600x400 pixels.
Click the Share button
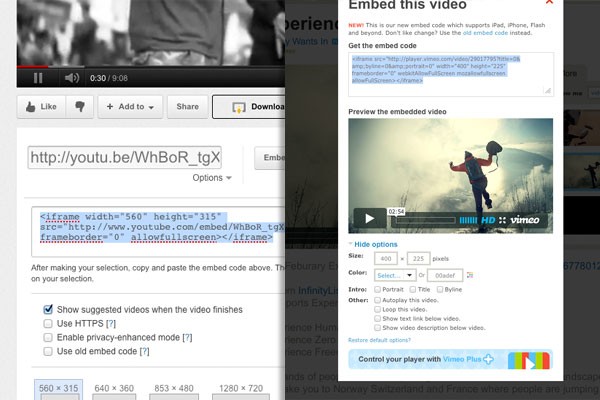coord(188,107)
